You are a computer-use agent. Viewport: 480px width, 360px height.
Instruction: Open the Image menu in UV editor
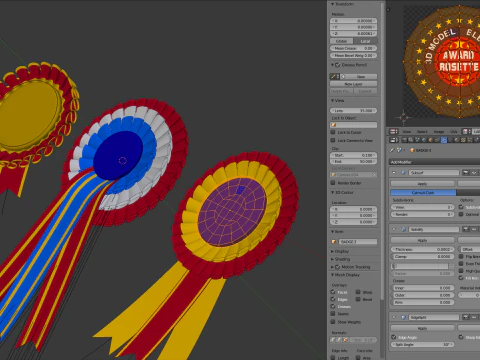439,132
